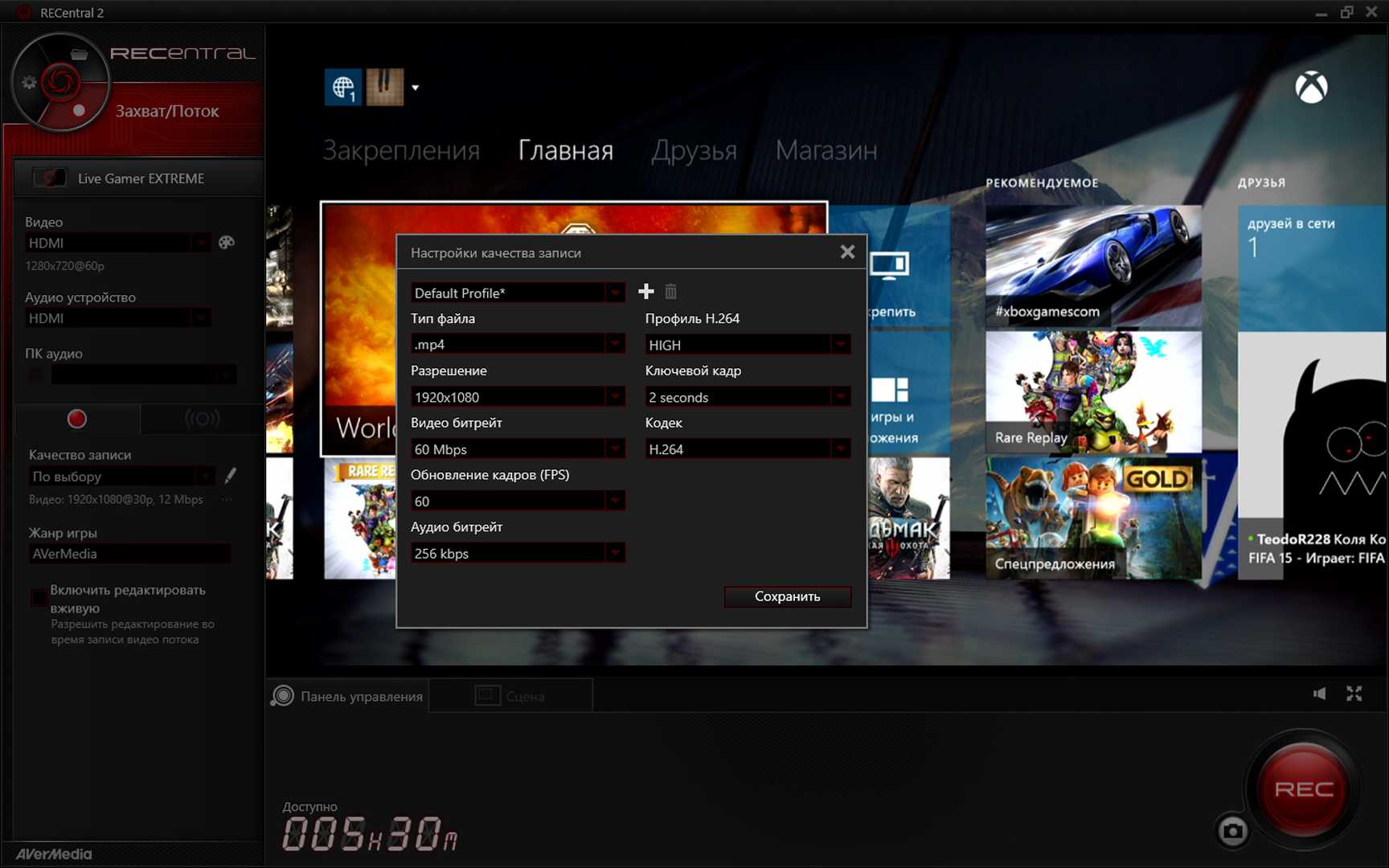
Task: Toggle ПК аудио checkbox
Action: (36, 375)
